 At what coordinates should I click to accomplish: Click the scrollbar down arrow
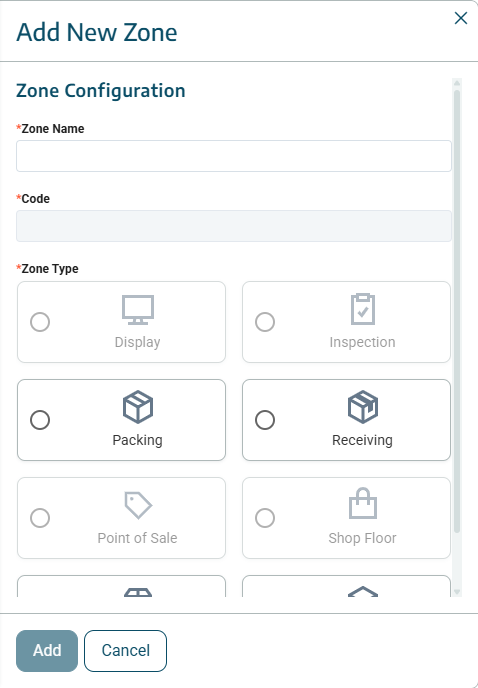coord(457,592)
